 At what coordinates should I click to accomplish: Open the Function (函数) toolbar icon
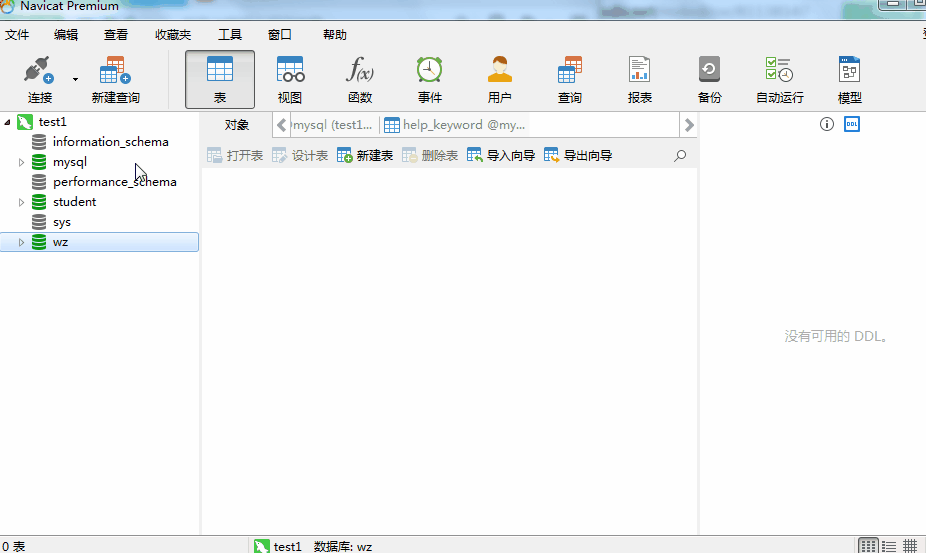click(360, 70)
